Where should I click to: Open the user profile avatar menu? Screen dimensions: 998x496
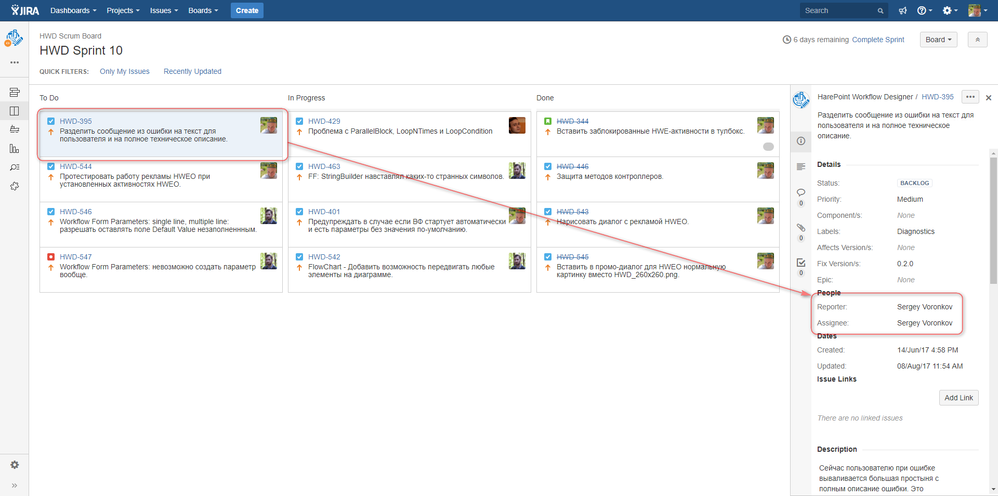(x=977, y=11)
